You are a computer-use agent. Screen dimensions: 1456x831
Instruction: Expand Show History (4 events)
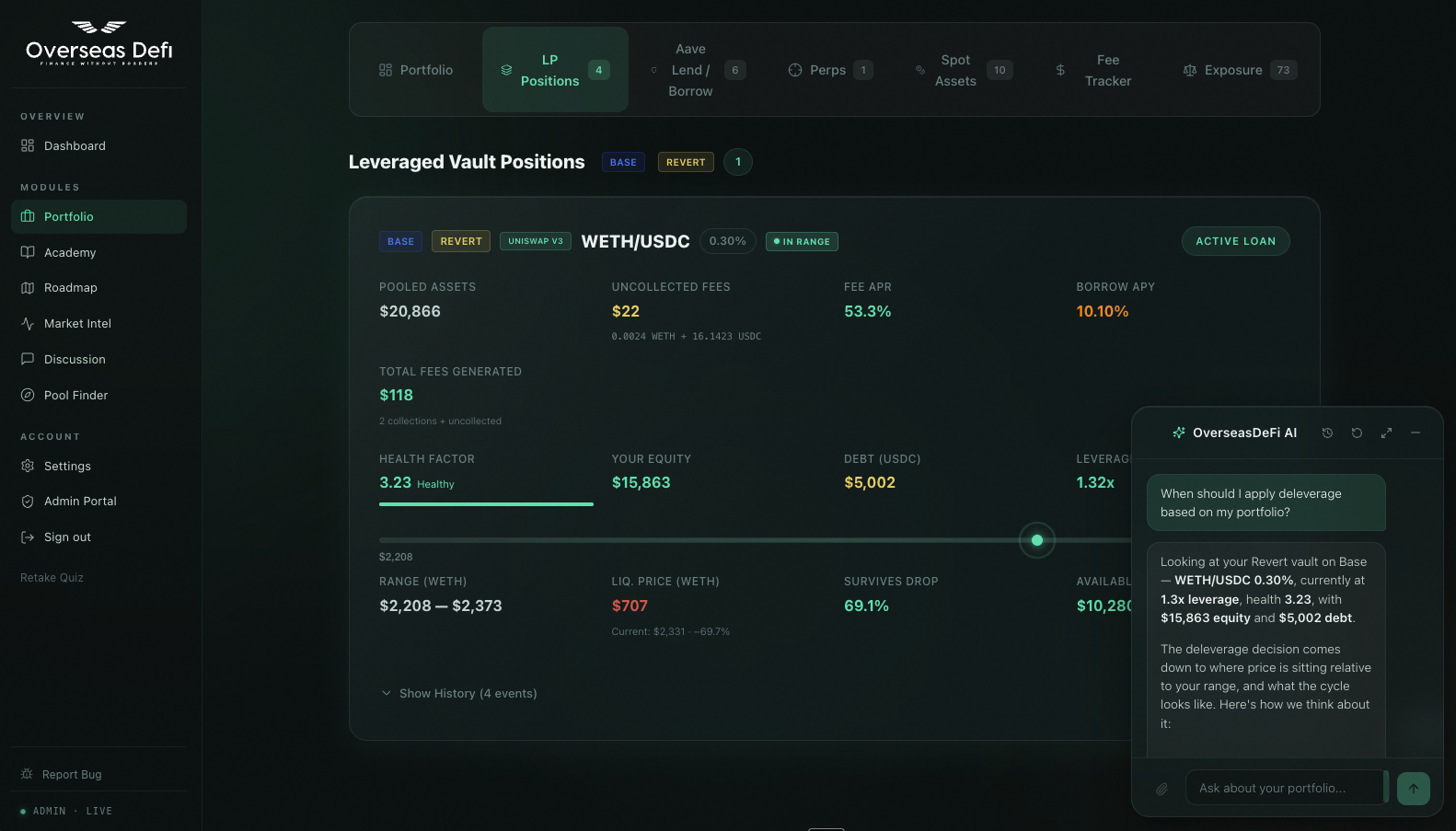pos(458,693)
